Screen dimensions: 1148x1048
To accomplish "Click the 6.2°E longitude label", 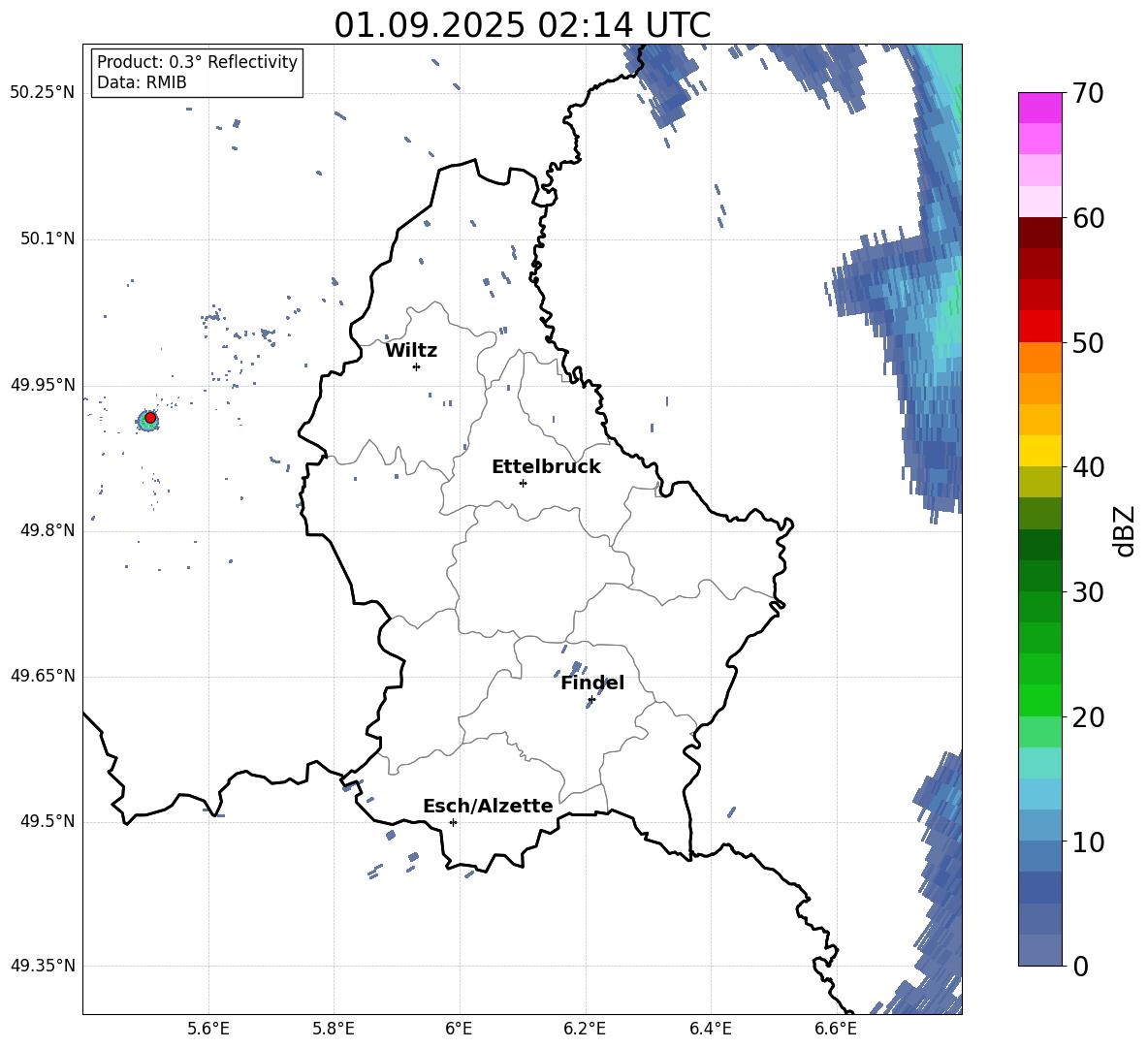I will (585, 1029).
